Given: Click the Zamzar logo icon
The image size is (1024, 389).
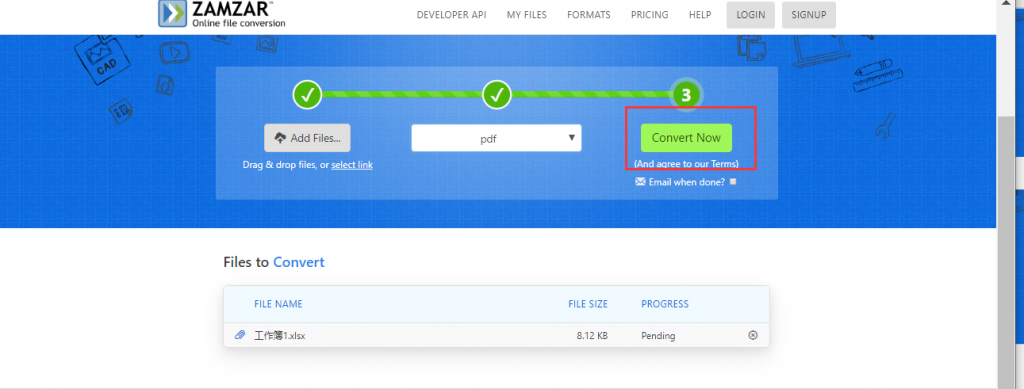Looking at the screenshot, I should pyautogui.click(x=173, y=13).
